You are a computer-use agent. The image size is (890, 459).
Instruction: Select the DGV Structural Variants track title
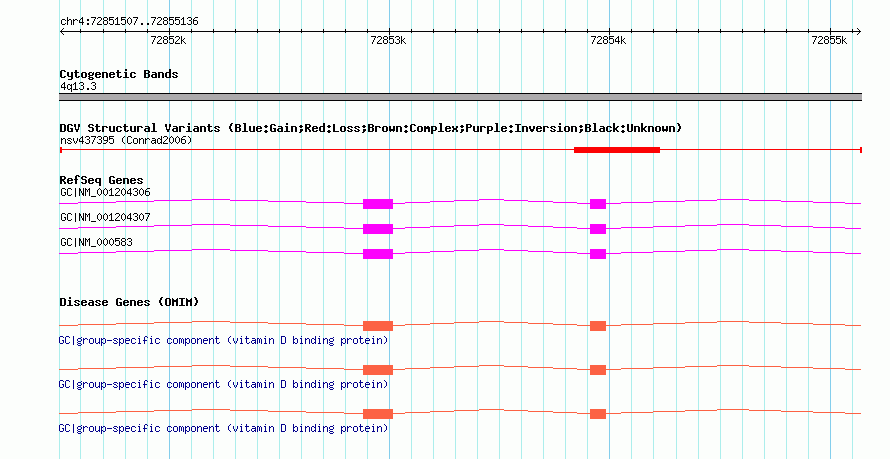pos(371,128)
